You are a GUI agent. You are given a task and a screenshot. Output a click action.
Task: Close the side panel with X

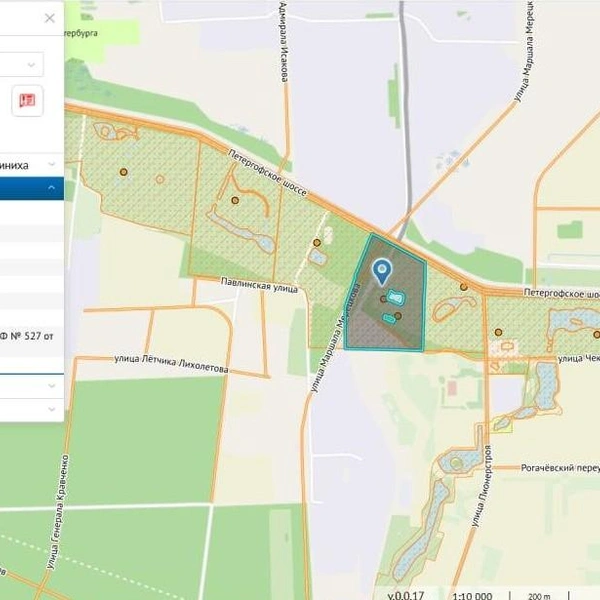(50, 18)
